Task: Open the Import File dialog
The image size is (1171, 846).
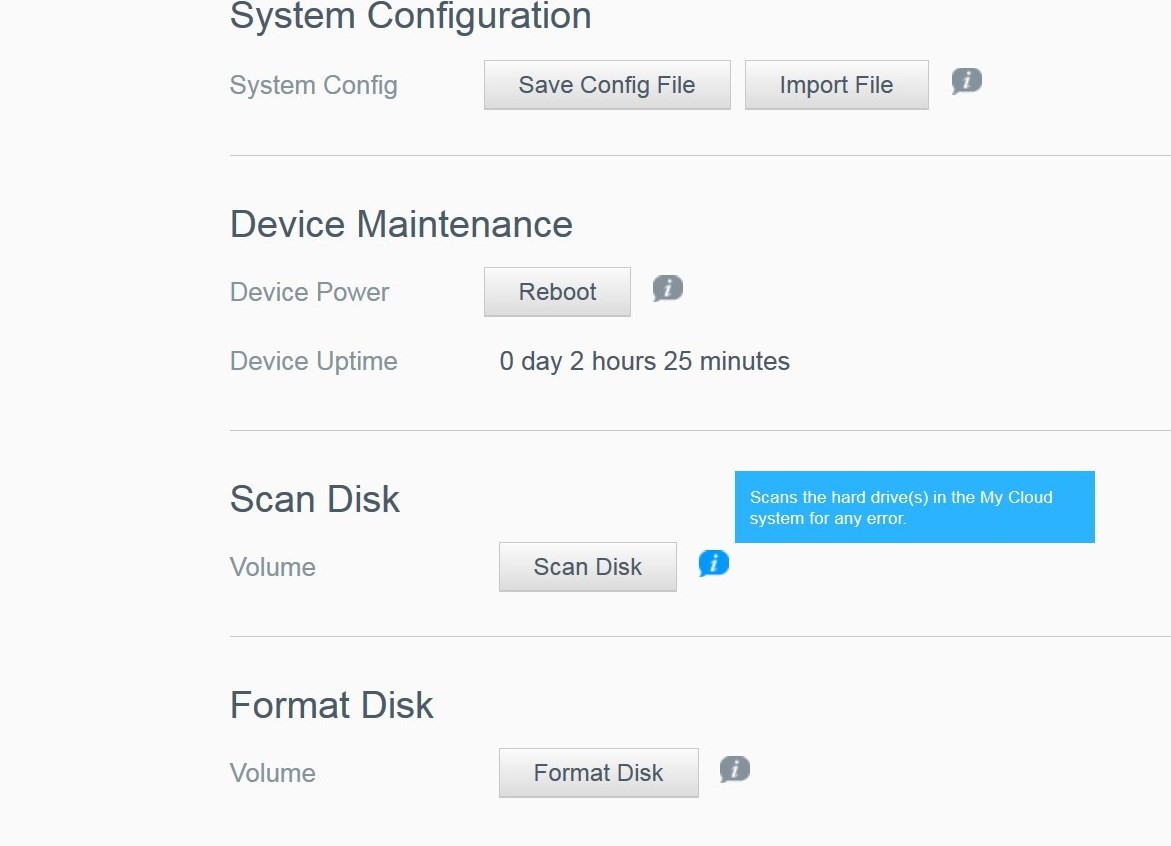Action: 836,85
